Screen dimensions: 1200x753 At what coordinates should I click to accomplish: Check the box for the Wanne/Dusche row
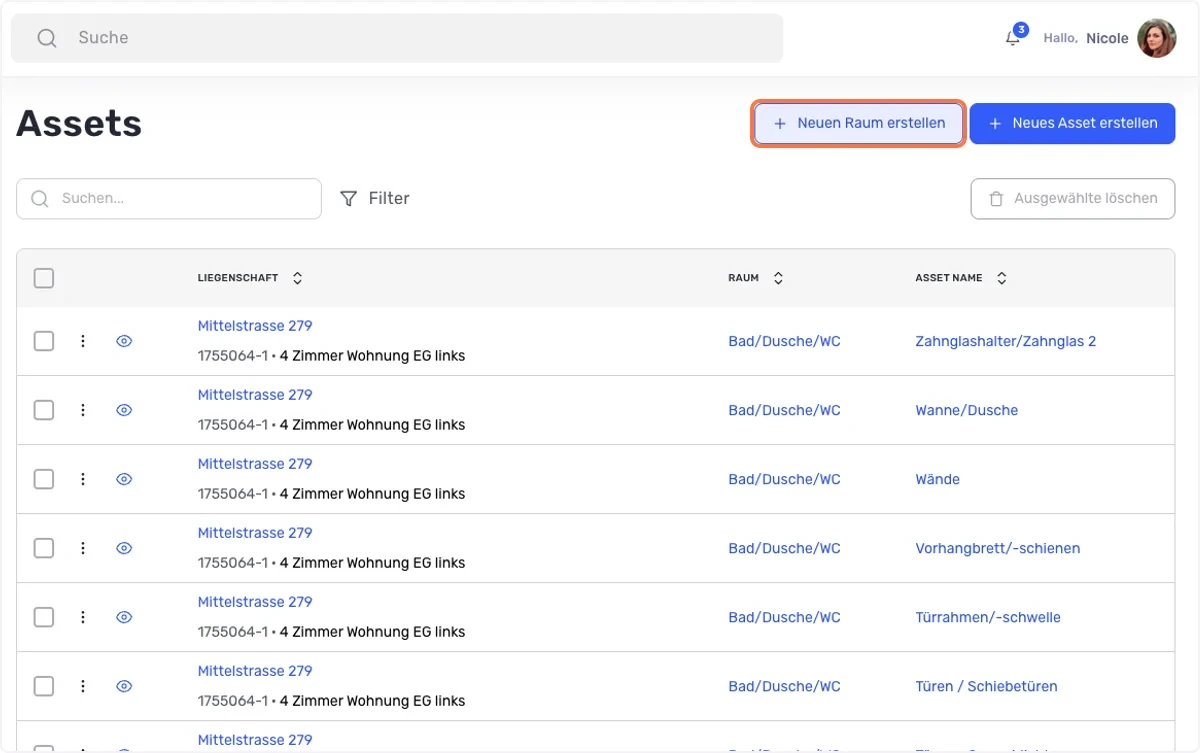tap(44, 410)
